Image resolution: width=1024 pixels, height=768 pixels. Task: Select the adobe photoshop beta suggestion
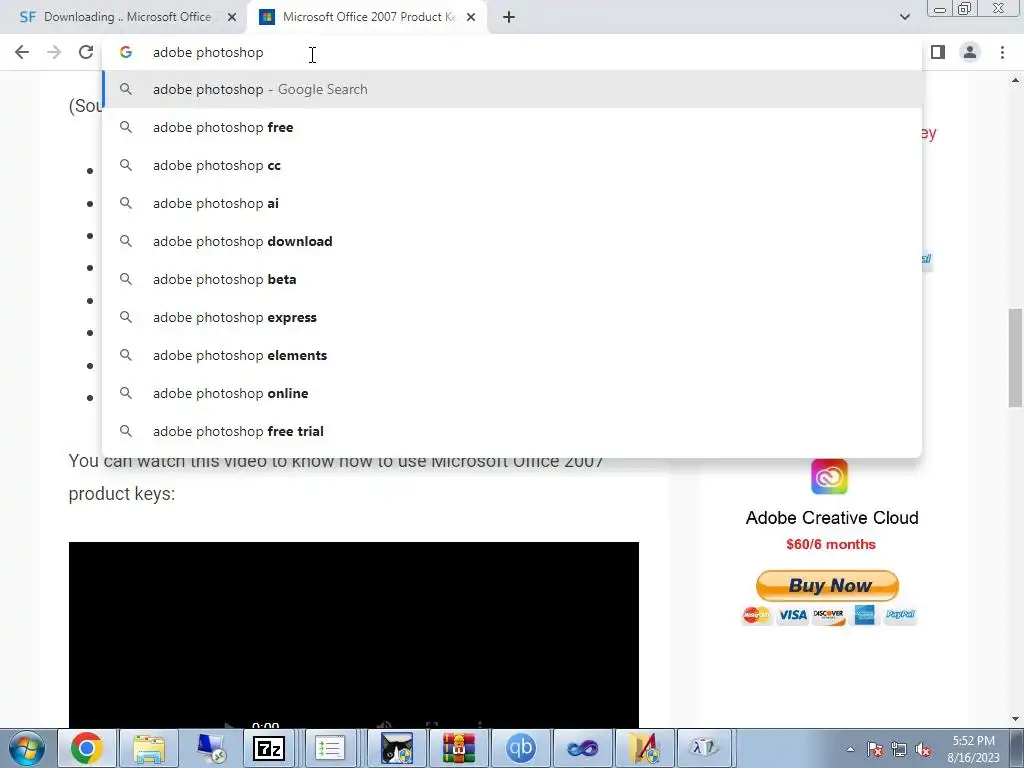(512, 279)
